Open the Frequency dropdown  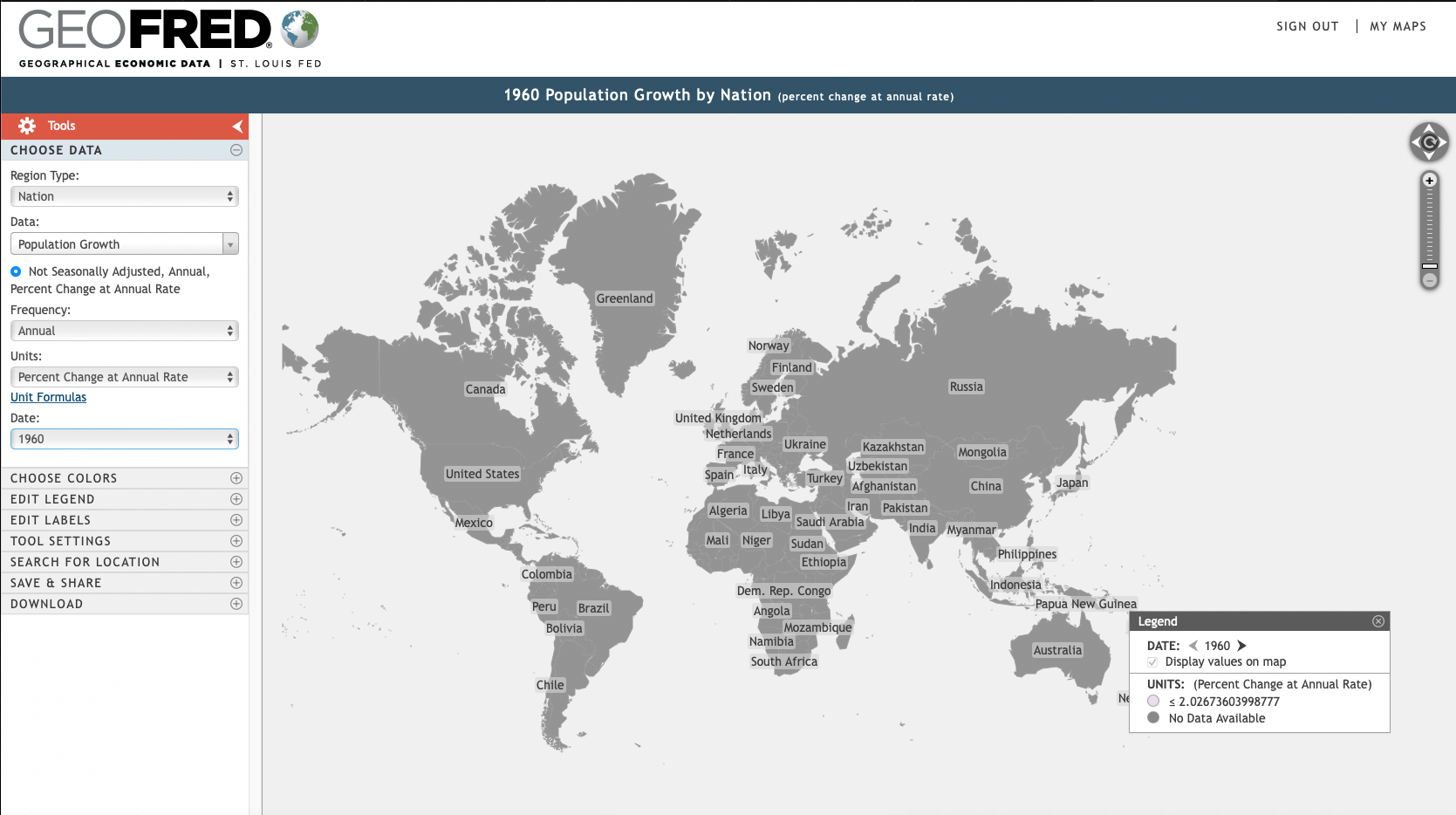coord(125,331)
